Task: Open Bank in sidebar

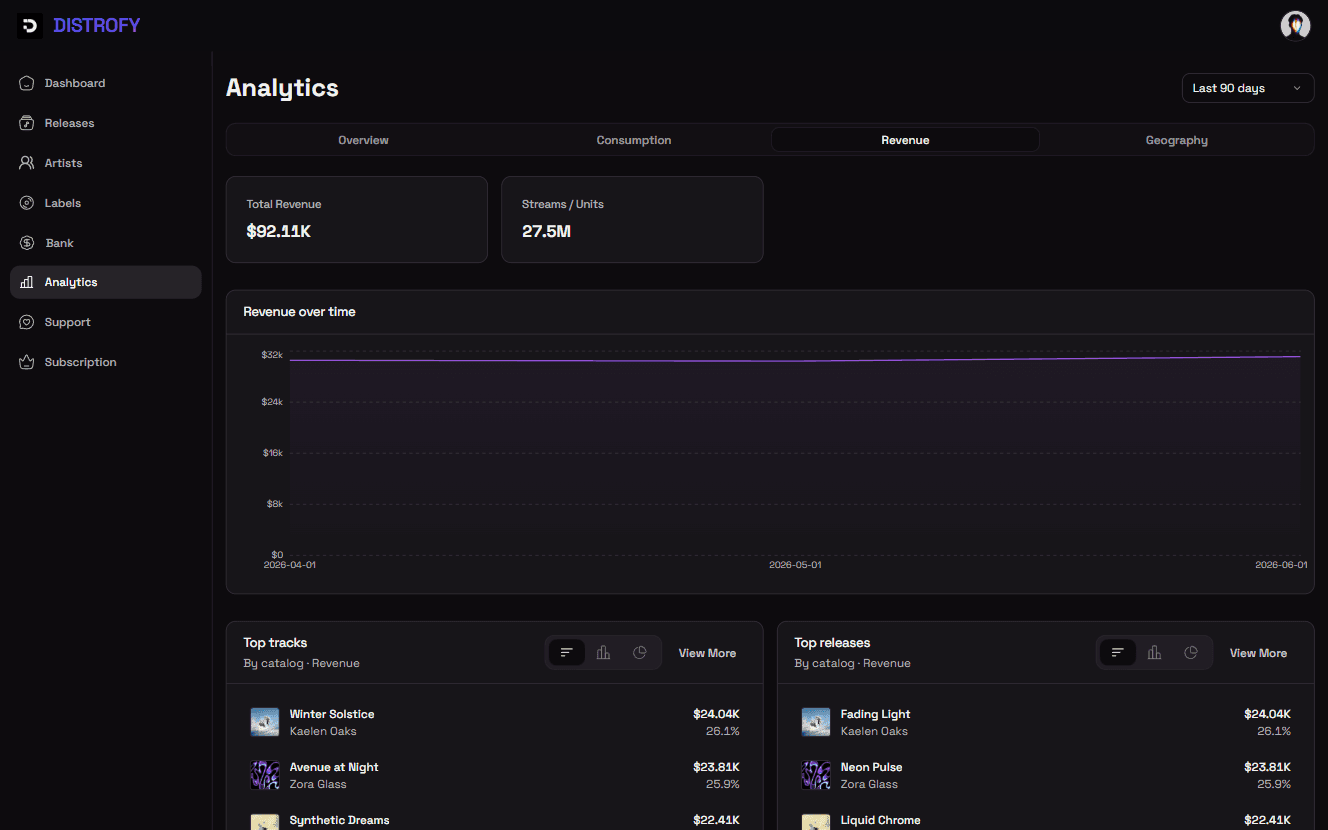Action: click(105, 243)
